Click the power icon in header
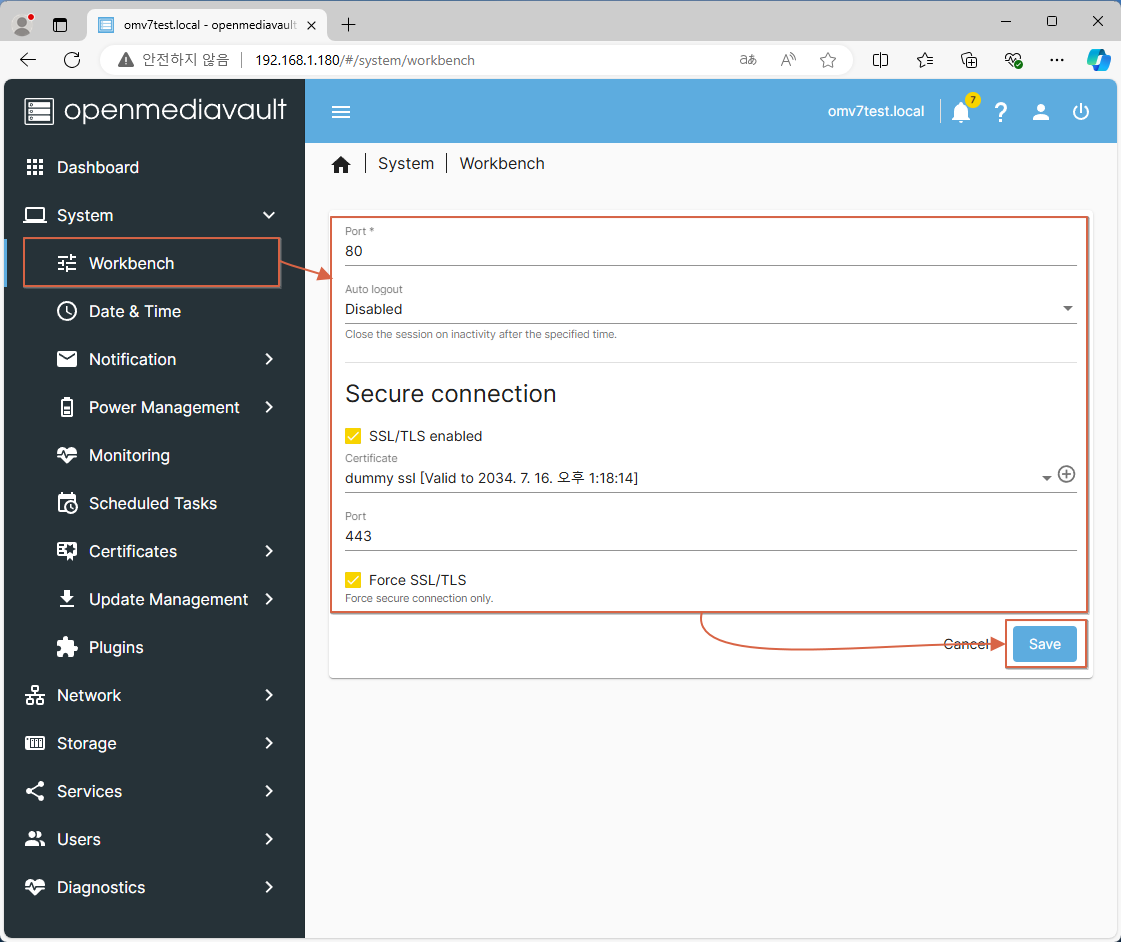 pyautogui.click(x=1081, y=111)
